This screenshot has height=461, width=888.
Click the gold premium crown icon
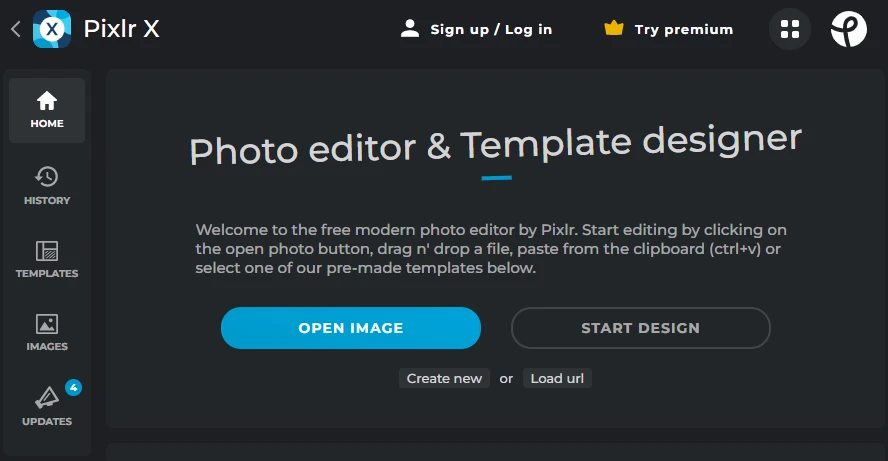[x=614, y=28]
